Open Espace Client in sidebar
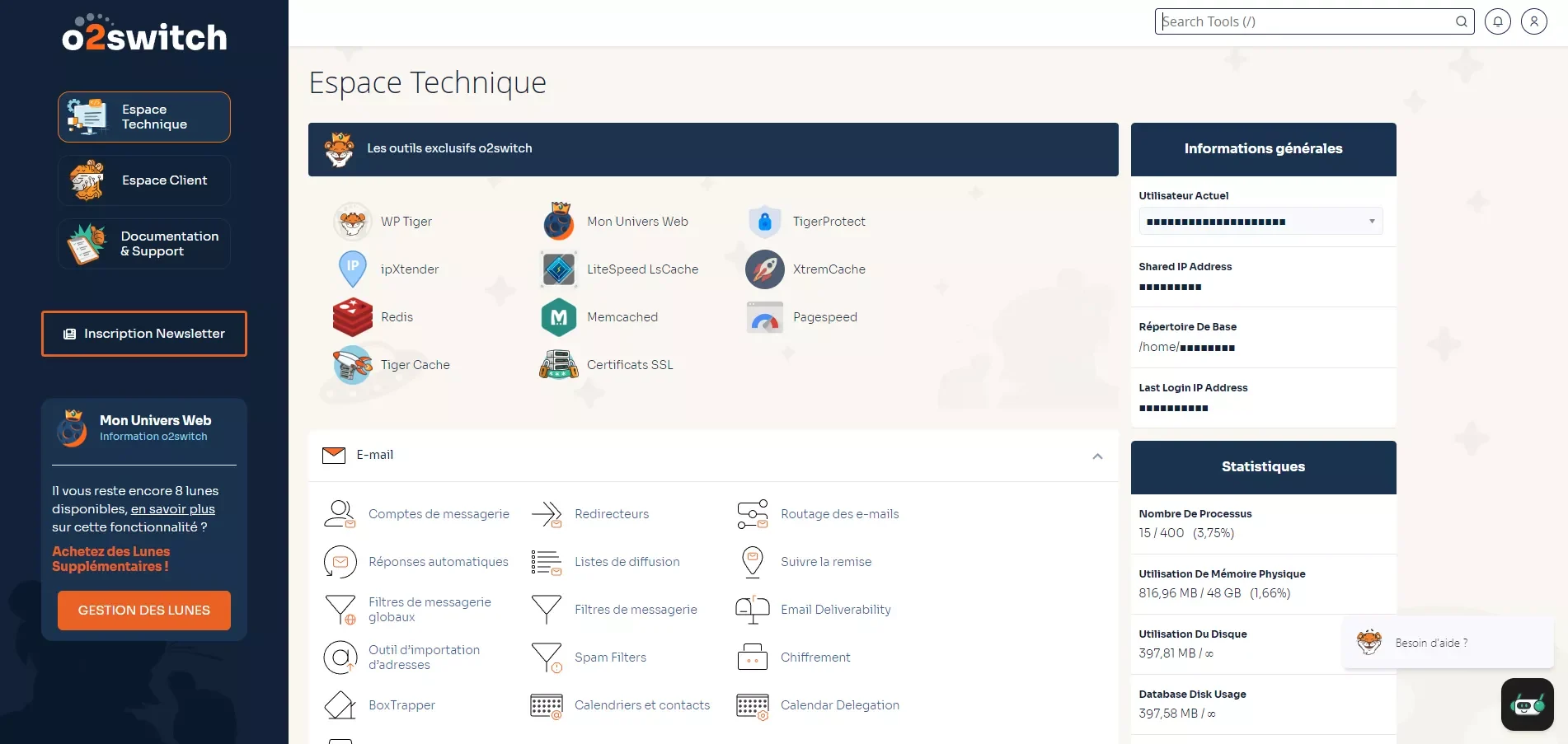The image size is (1568, 744). 144,180
